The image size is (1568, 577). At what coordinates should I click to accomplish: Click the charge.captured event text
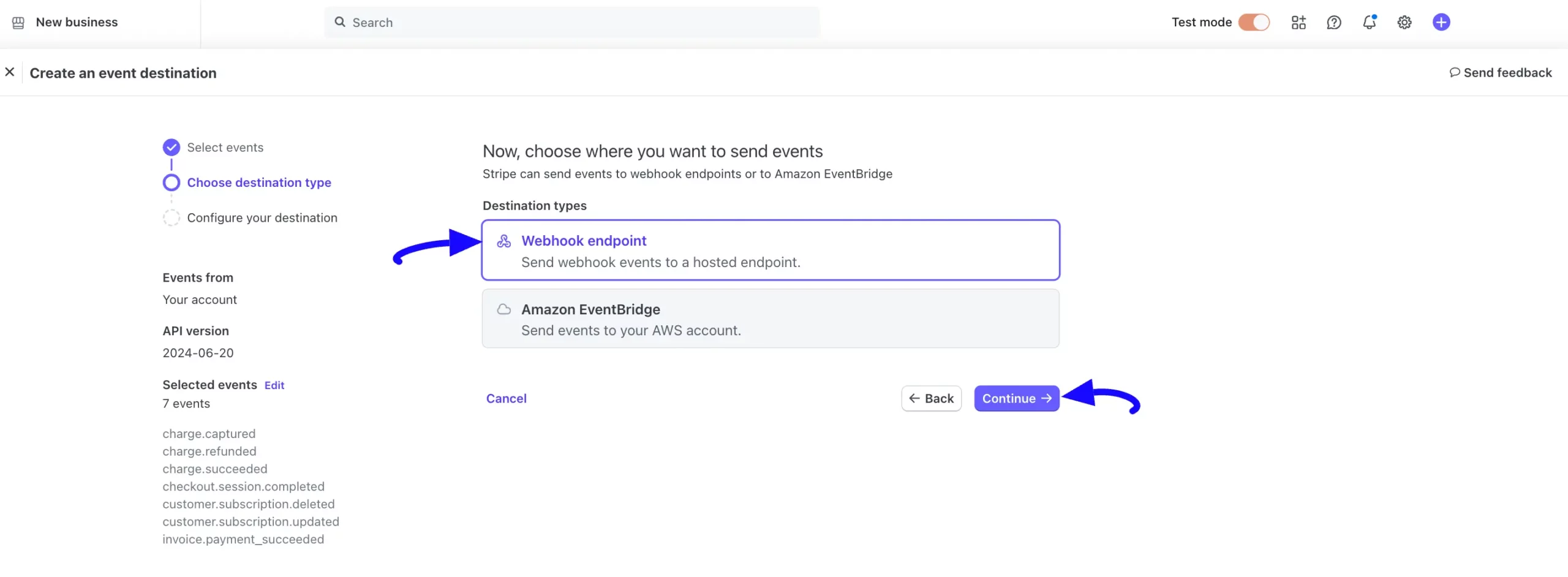[209, 434]
